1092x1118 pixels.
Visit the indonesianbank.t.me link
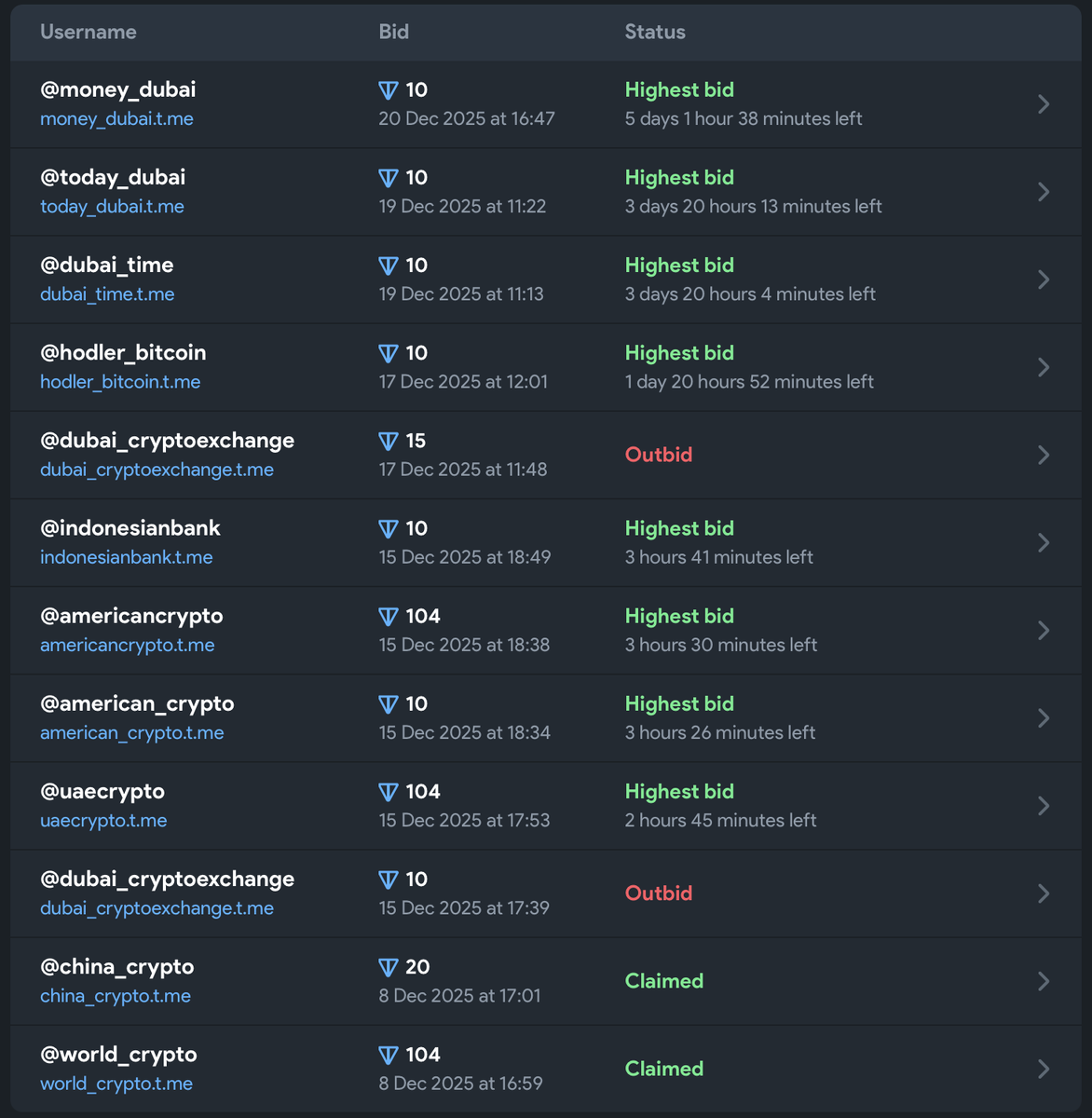(x=126, y=557)
